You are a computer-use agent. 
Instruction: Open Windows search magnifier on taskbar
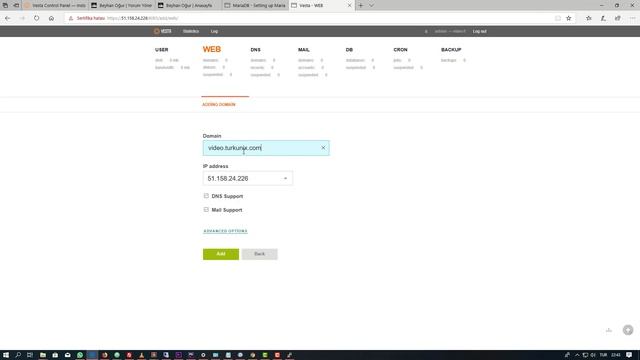(18, 355)
